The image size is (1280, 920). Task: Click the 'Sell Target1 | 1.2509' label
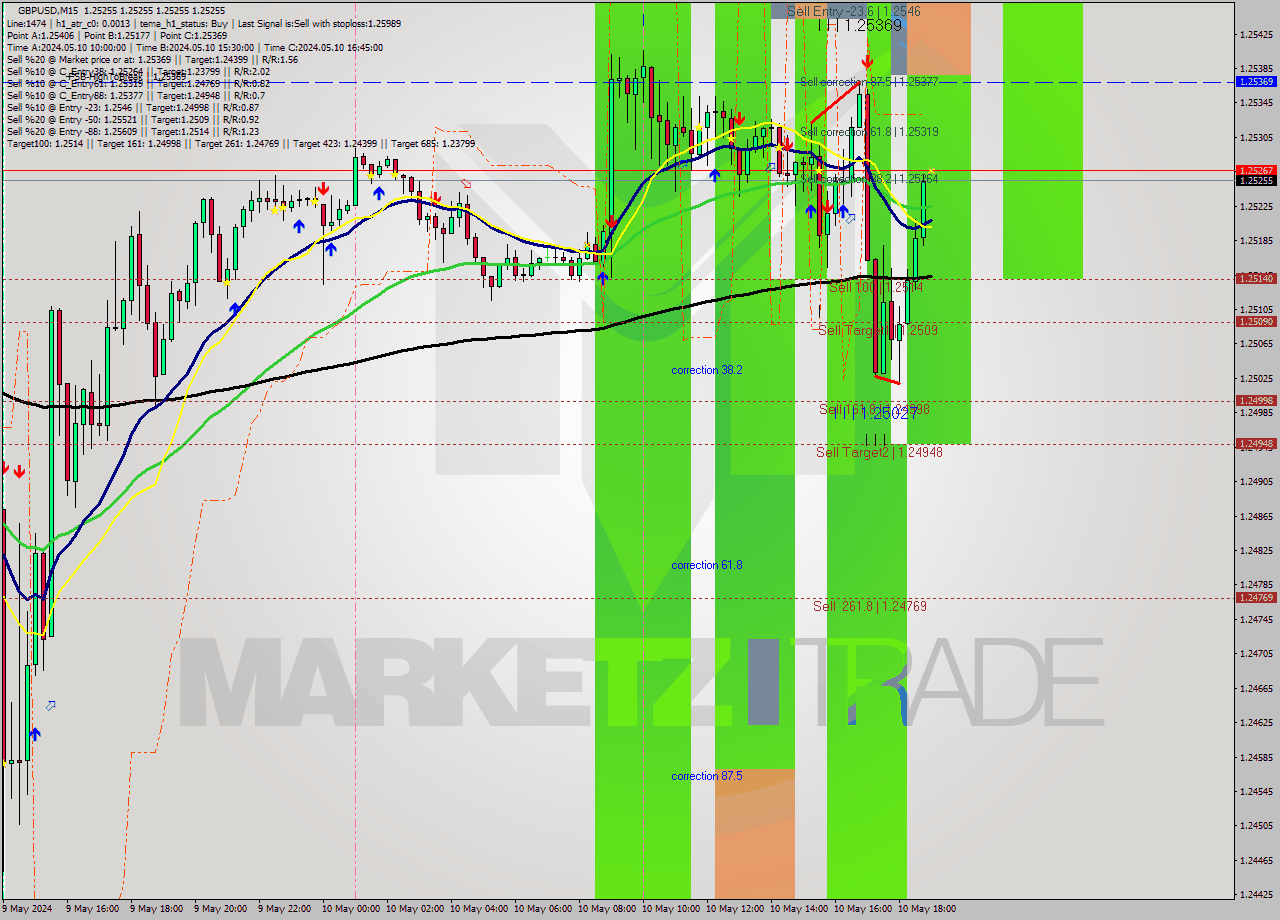click(x=878, y=330)
